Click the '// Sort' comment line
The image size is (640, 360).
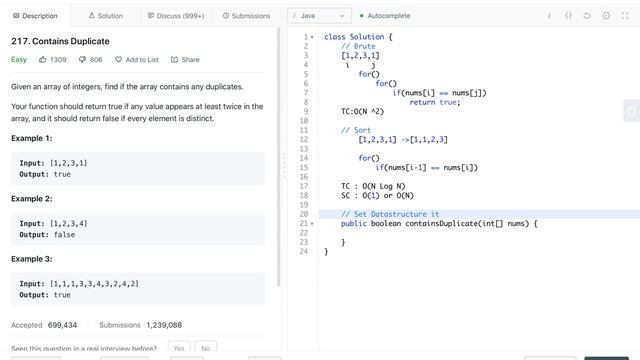point(356,130)
